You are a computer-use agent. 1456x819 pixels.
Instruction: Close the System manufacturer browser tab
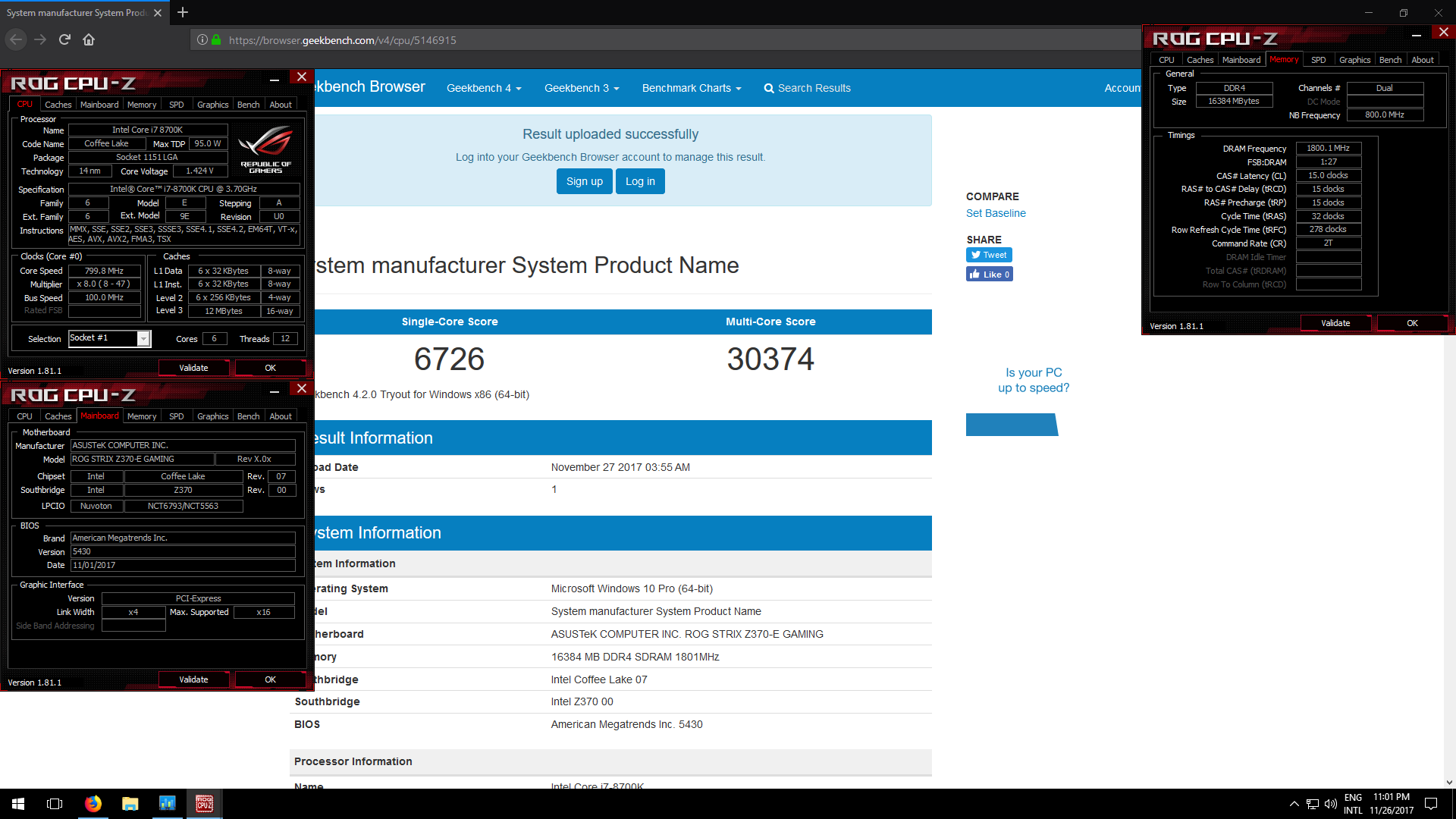click(158, 13)
